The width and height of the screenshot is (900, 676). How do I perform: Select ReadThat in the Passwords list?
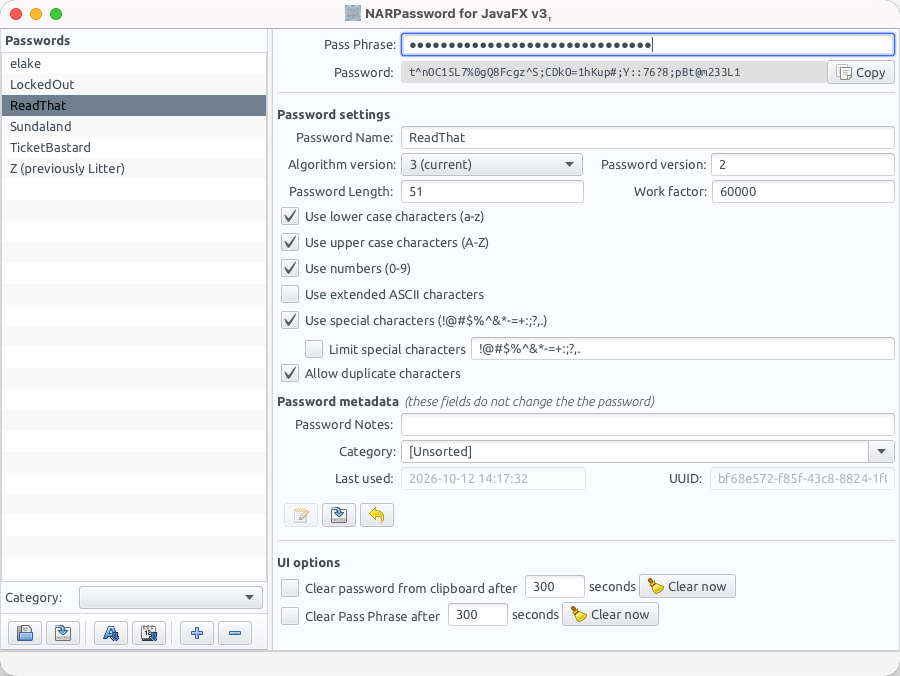pyautogui.click(x=134, y=106)
